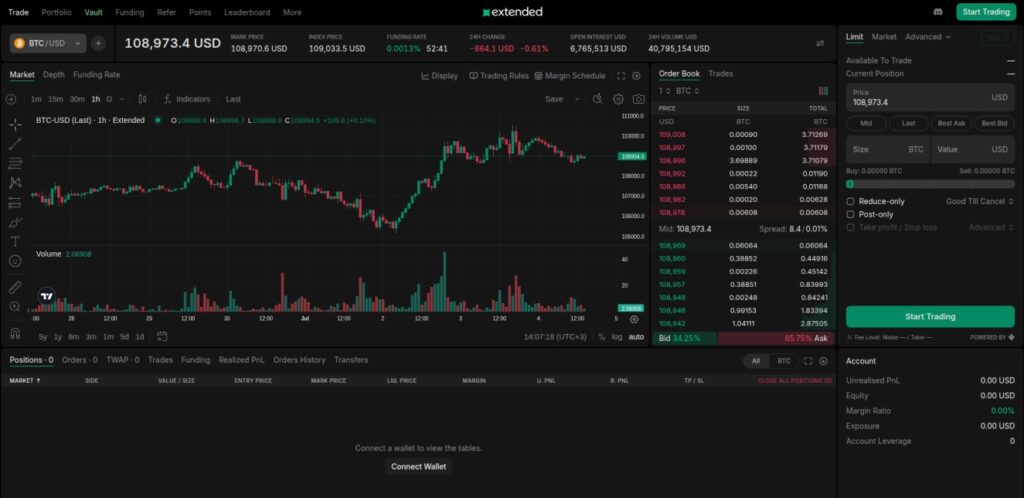The image size is (1024, 498).
Task: Select the All positions filter
Action: click(x=756, y=361)
